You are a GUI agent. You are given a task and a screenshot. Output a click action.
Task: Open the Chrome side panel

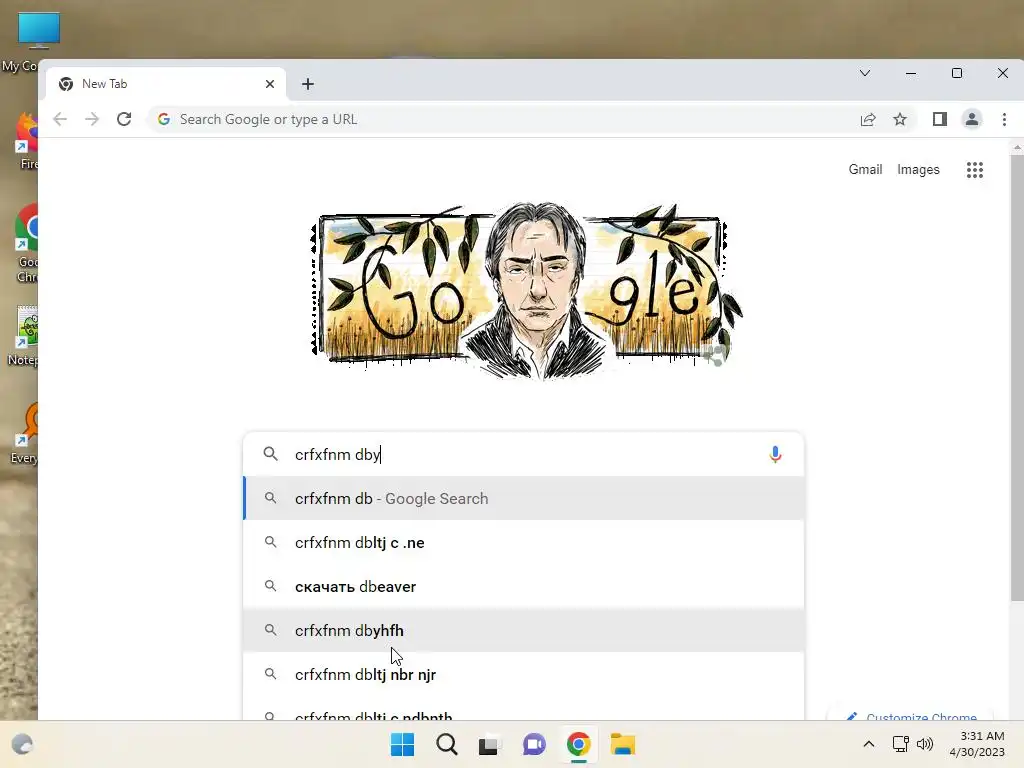pos(940,119)
